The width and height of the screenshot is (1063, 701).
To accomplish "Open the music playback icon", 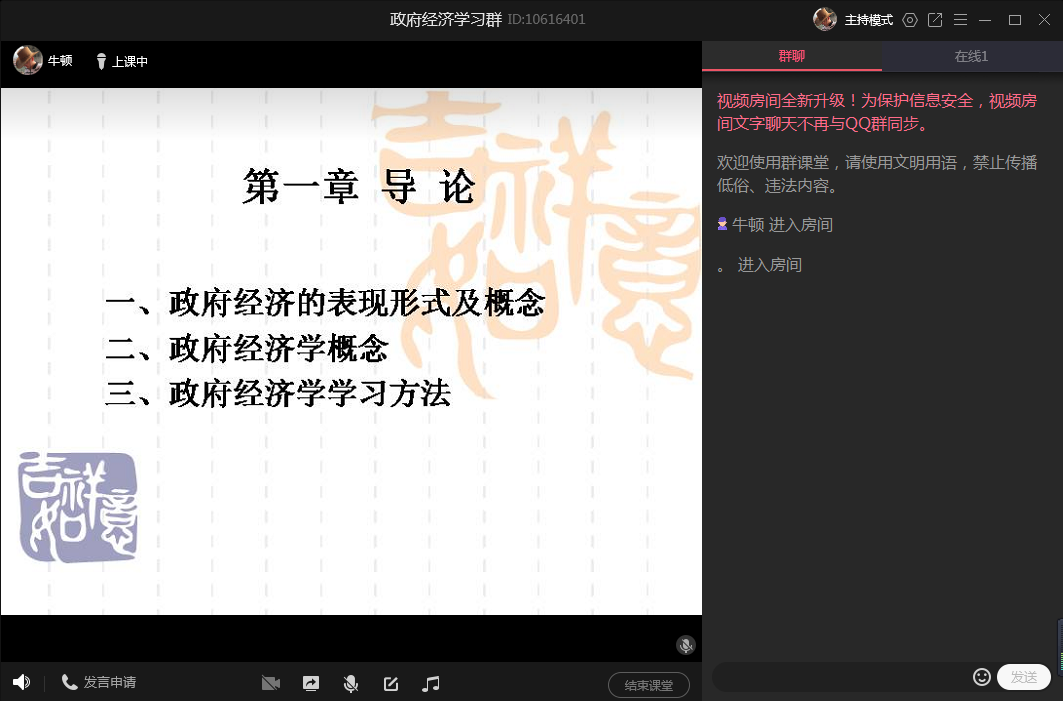I will point(431,684).
